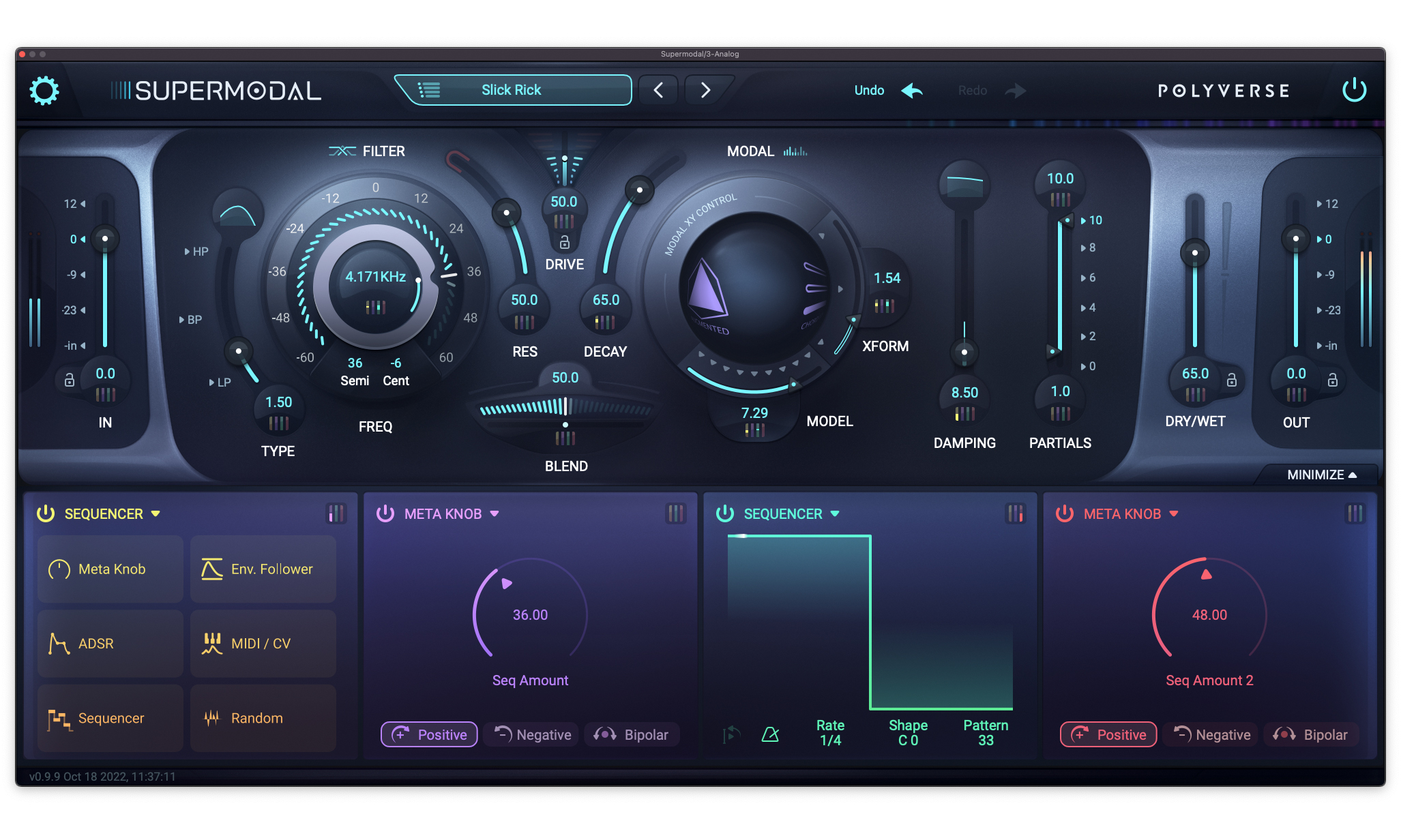
Task: Select Bipolar mode for Seq Amount
Action: tap(630, 734)
